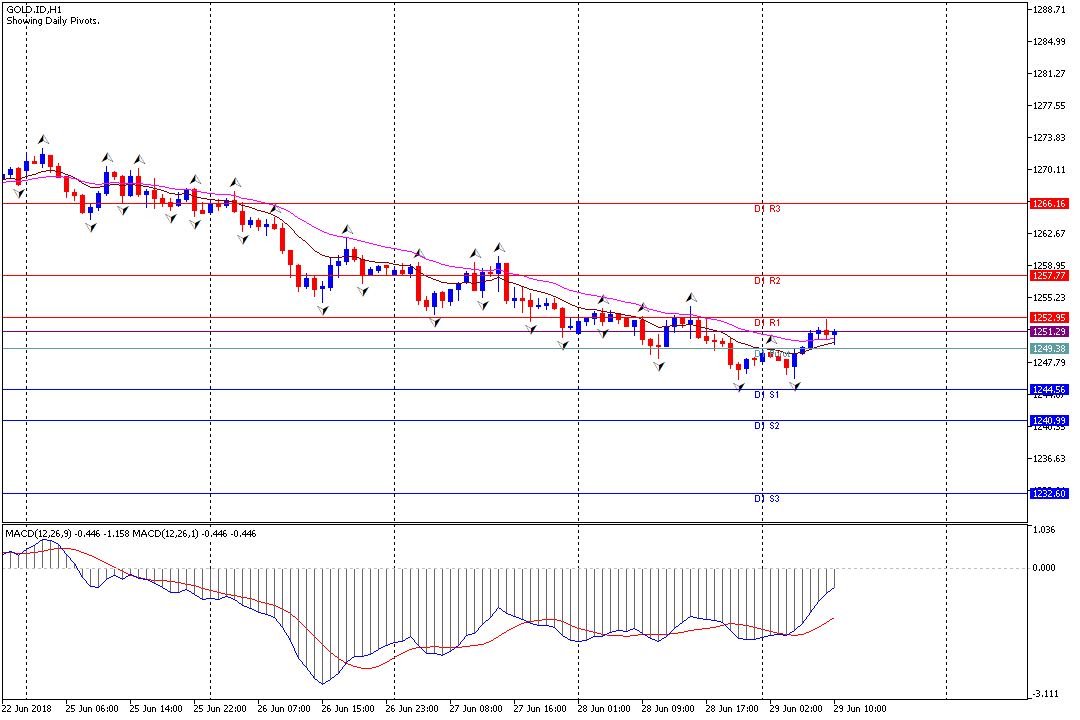Image resolution: width=1080 pixels, height=720 pixels.
Task: Click the teal 1249.38 pivot price tag
Action: click(1049, 349)
